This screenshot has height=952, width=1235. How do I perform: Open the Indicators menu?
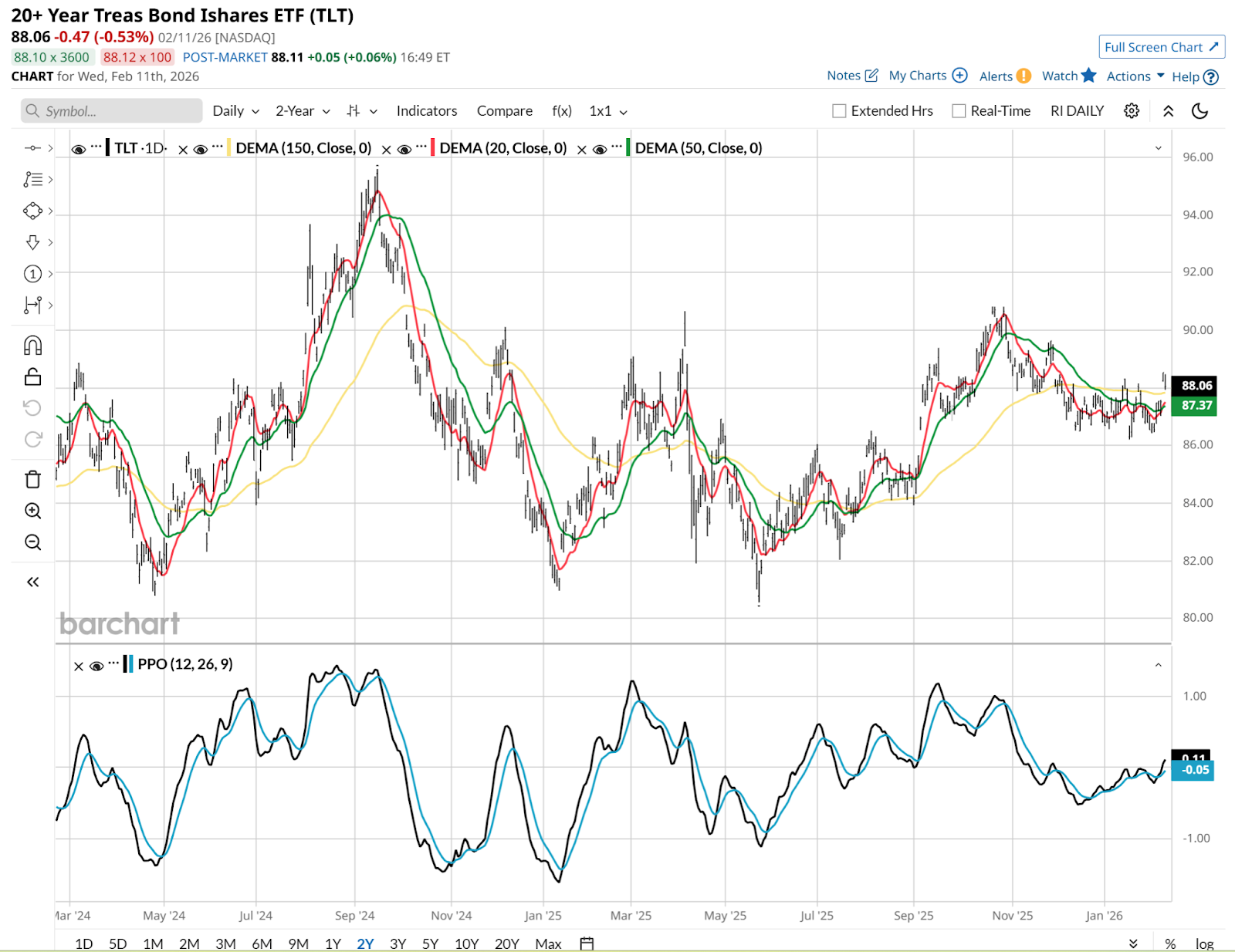click(426, 111)
